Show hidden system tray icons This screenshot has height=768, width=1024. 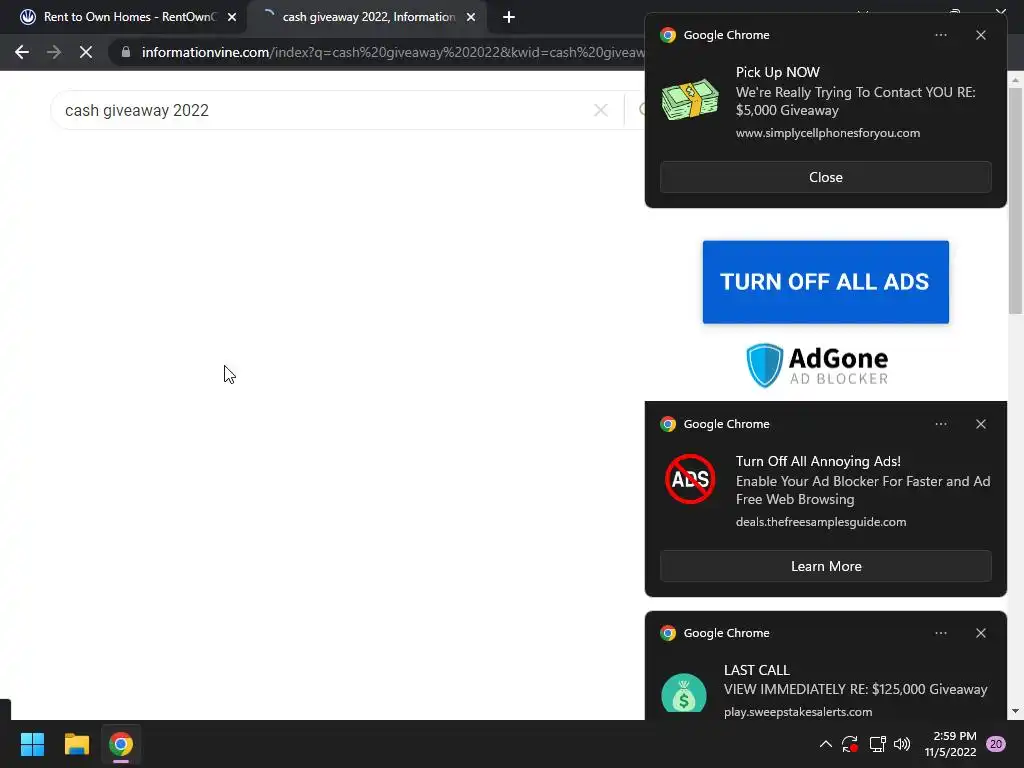pos(825,744)
